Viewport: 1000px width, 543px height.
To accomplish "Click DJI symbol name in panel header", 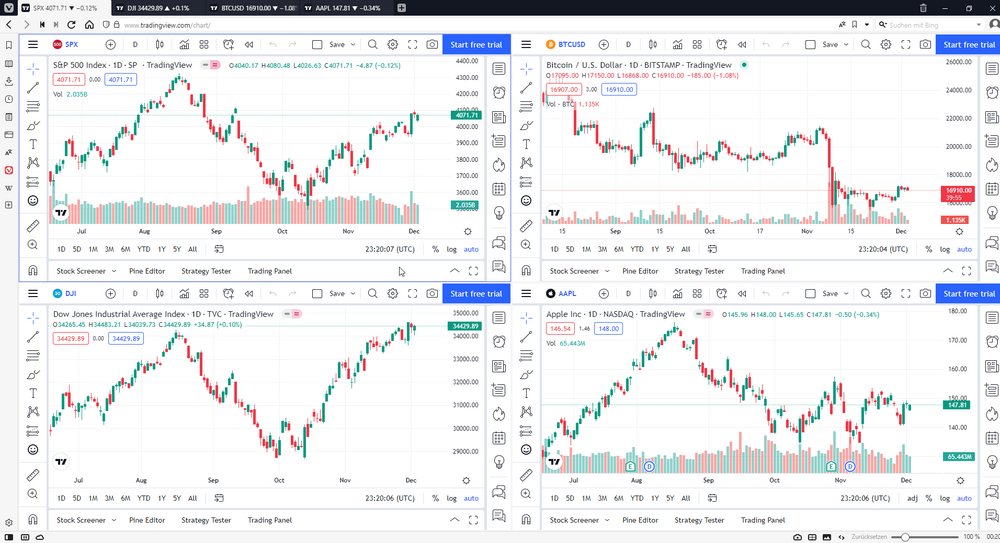I will [x=71, y=294].
